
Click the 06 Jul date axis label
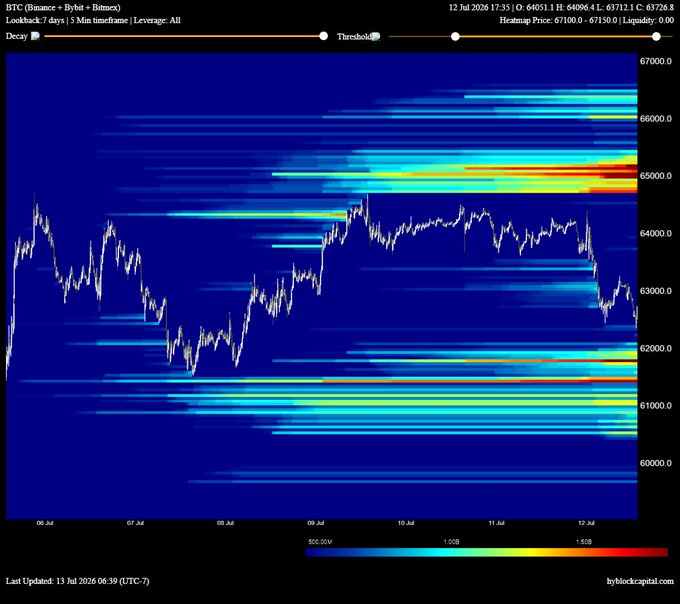pos(45,523)
